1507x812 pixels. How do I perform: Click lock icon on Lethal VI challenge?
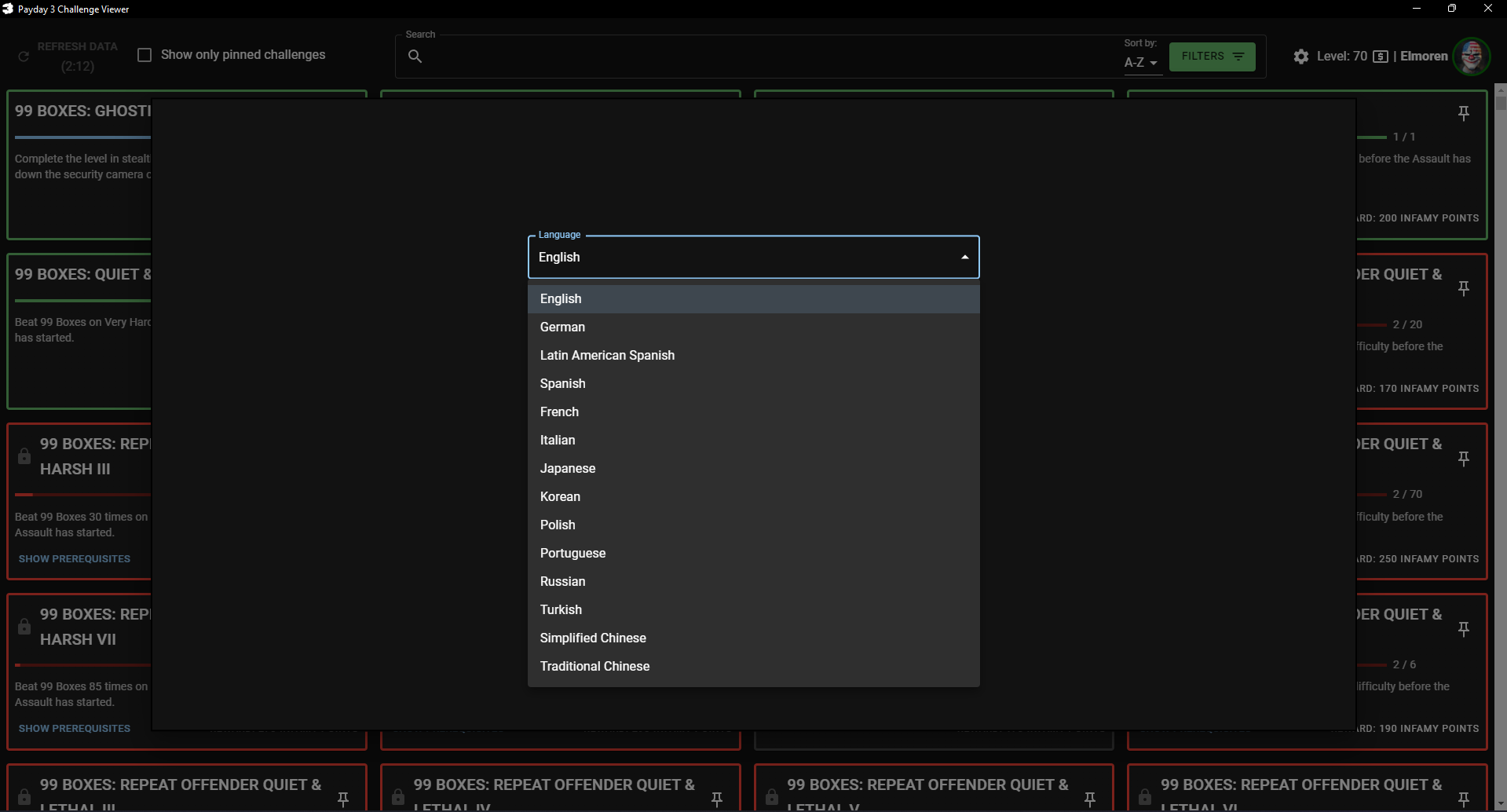(1145, 796)
